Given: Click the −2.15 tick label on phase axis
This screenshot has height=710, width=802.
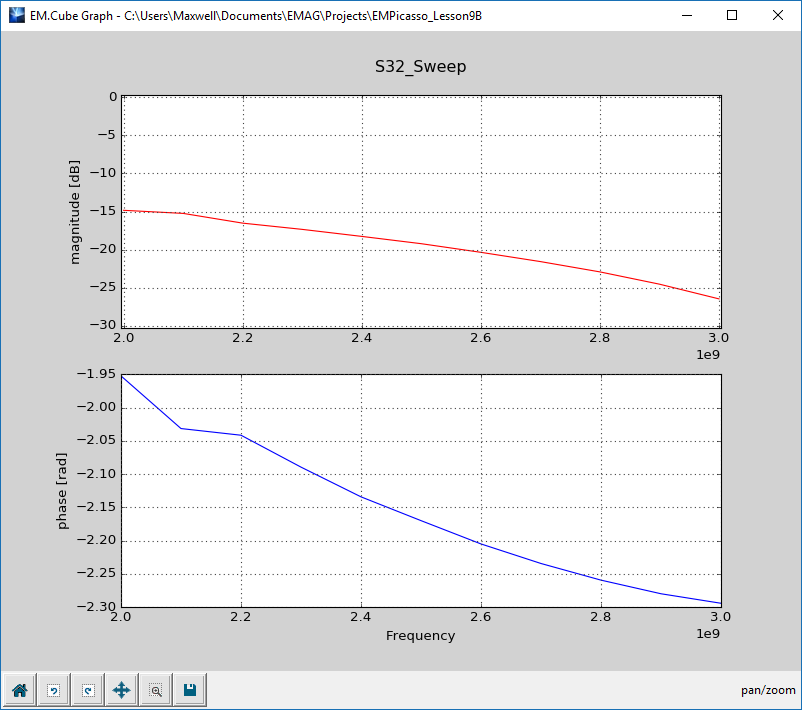Looking at the screenshot, I should click(96, 507).
